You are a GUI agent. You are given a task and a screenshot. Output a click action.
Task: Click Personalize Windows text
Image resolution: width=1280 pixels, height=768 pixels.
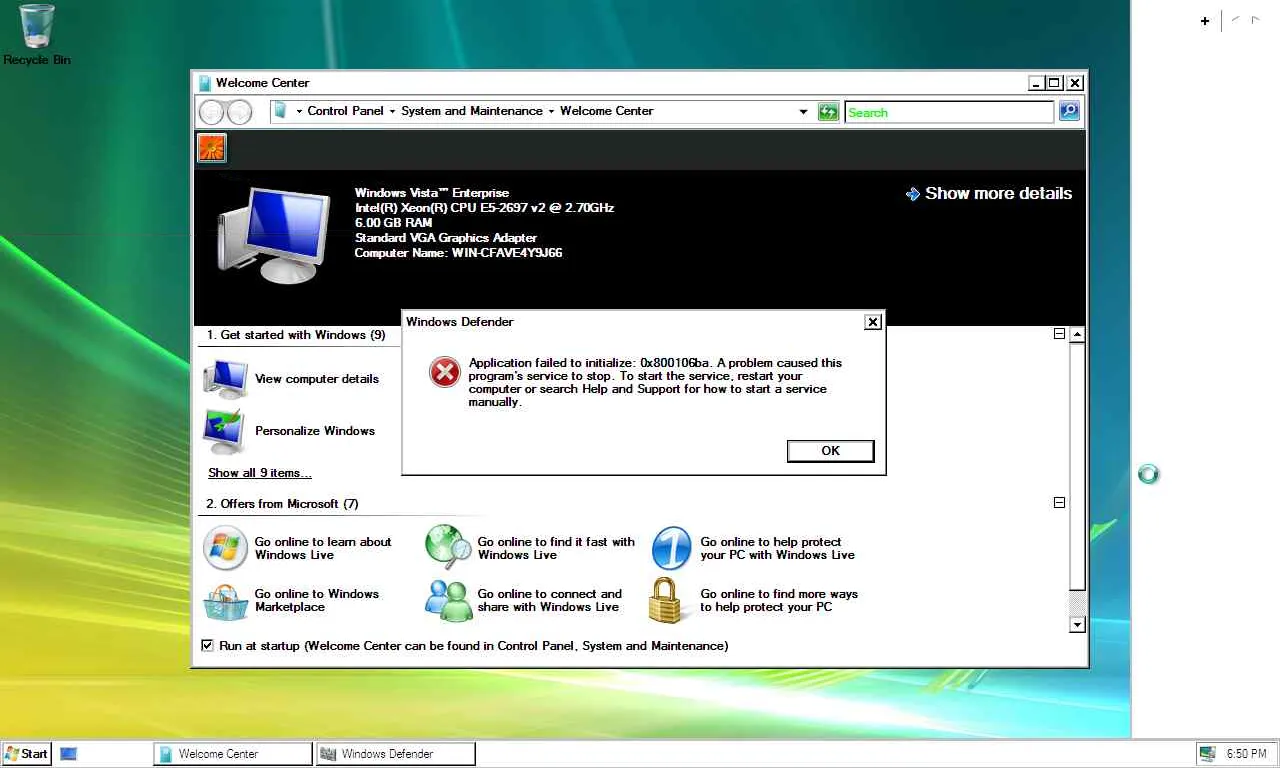coord(315,431)
